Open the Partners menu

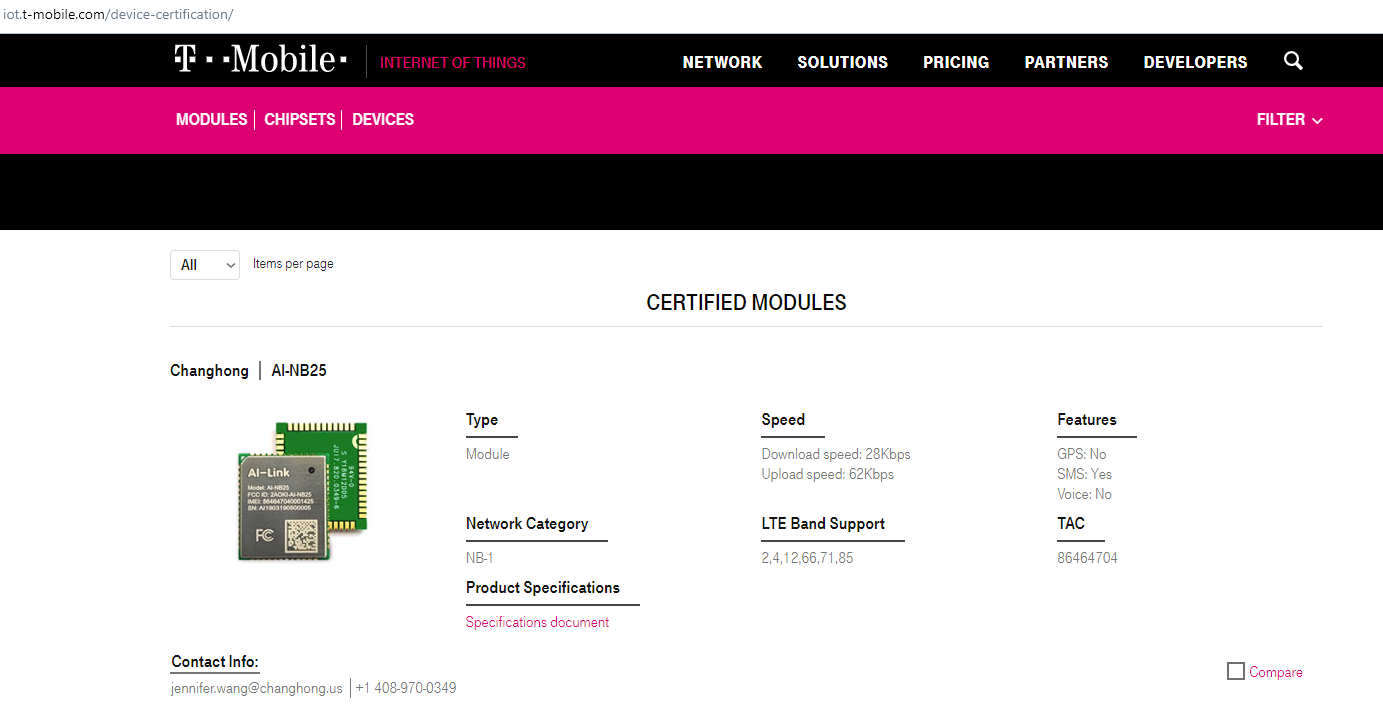coord(1066,62)
